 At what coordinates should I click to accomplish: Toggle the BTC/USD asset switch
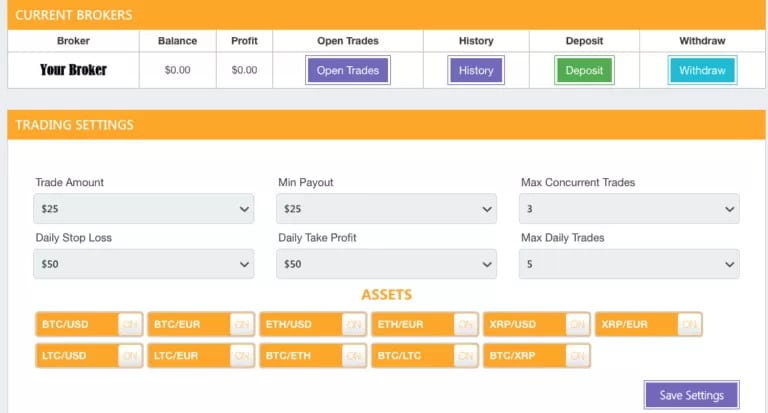(129, 324)
